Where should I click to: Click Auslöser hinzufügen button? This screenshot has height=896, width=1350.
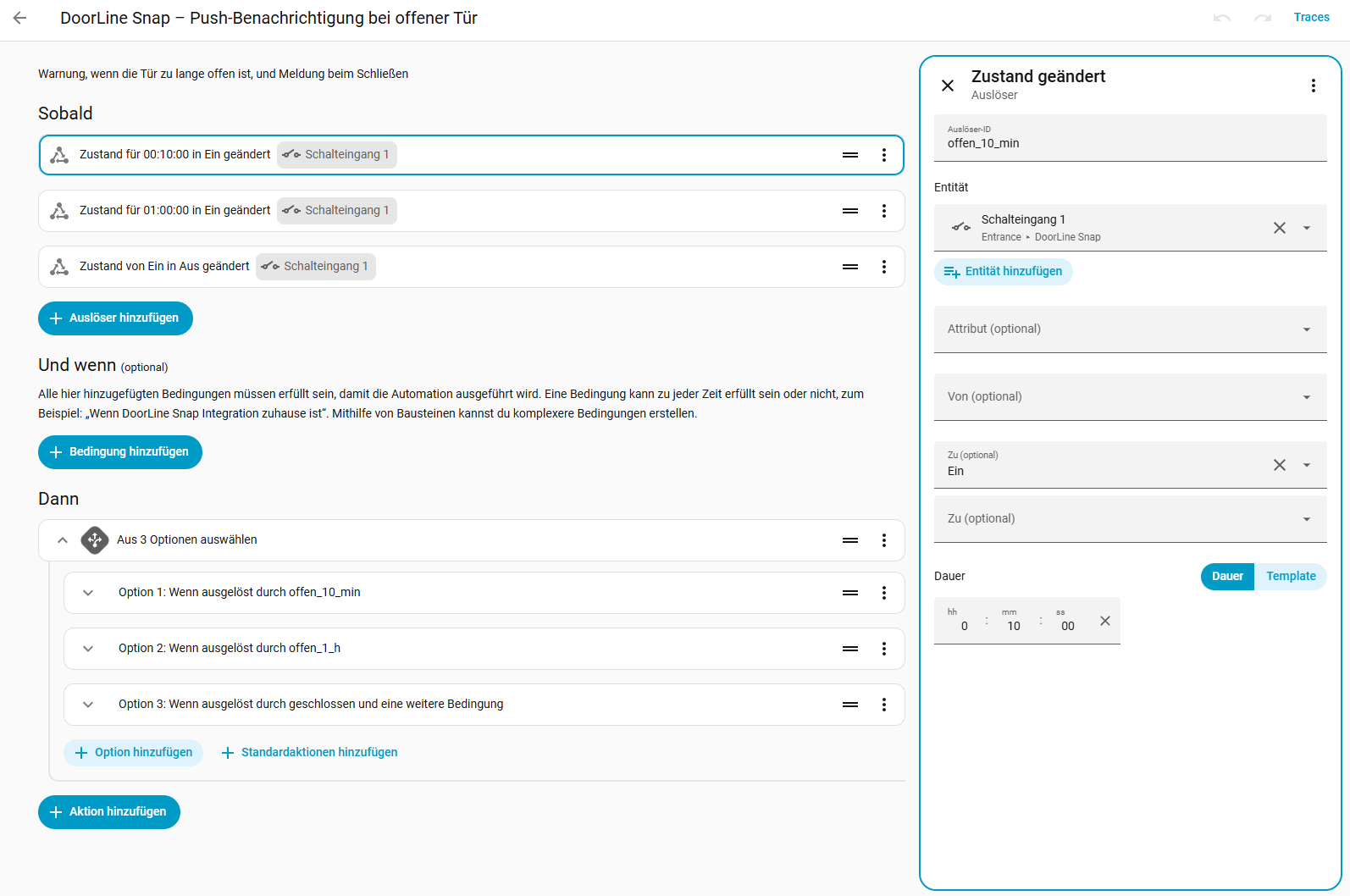tap(115, 318)
